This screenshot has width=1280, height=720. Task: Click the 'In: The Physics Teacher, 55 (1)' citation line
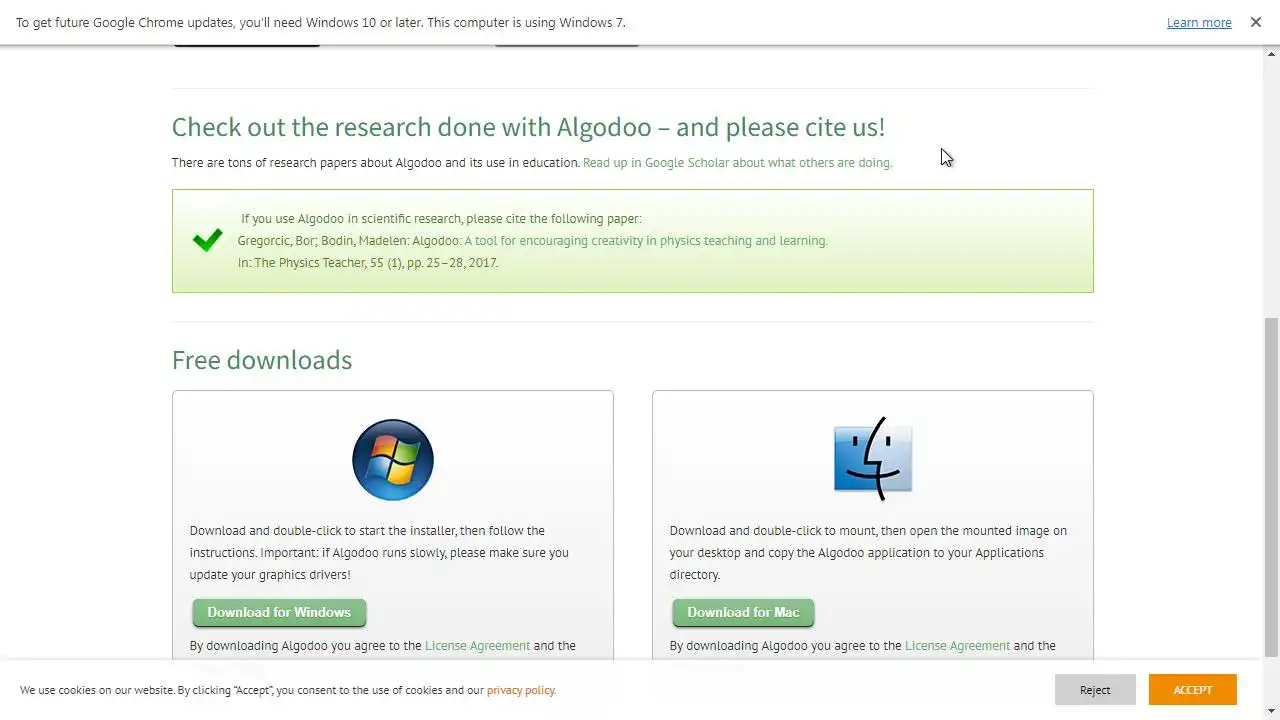click(x=368, y=263)
